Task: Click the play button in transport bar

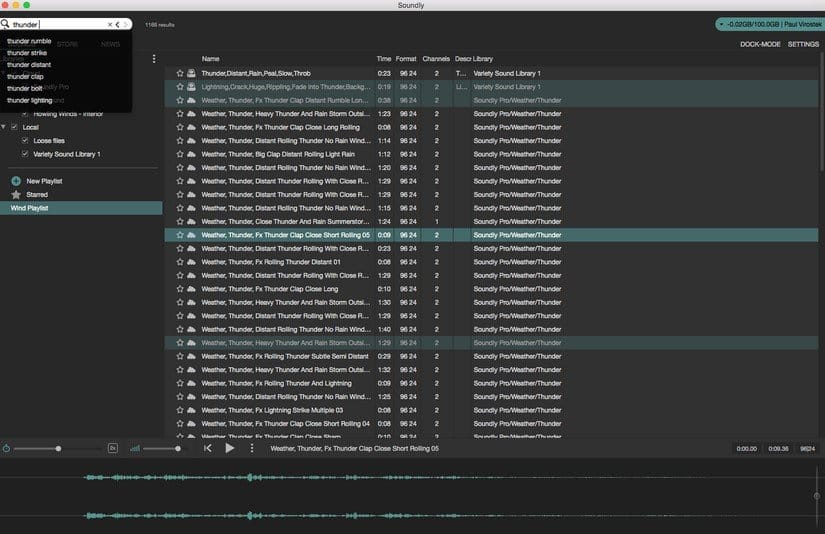Action: (x=229, y=448)
